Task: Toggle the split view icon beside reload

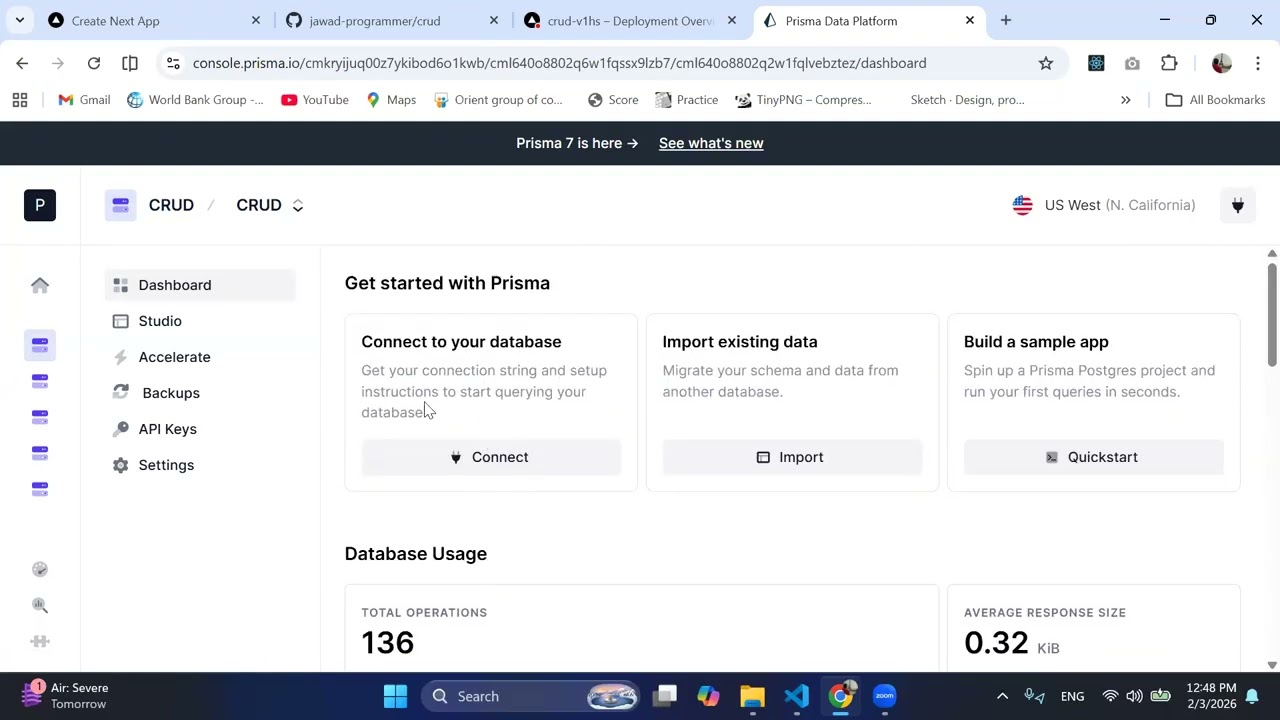Action: click(x=130, y=63)
